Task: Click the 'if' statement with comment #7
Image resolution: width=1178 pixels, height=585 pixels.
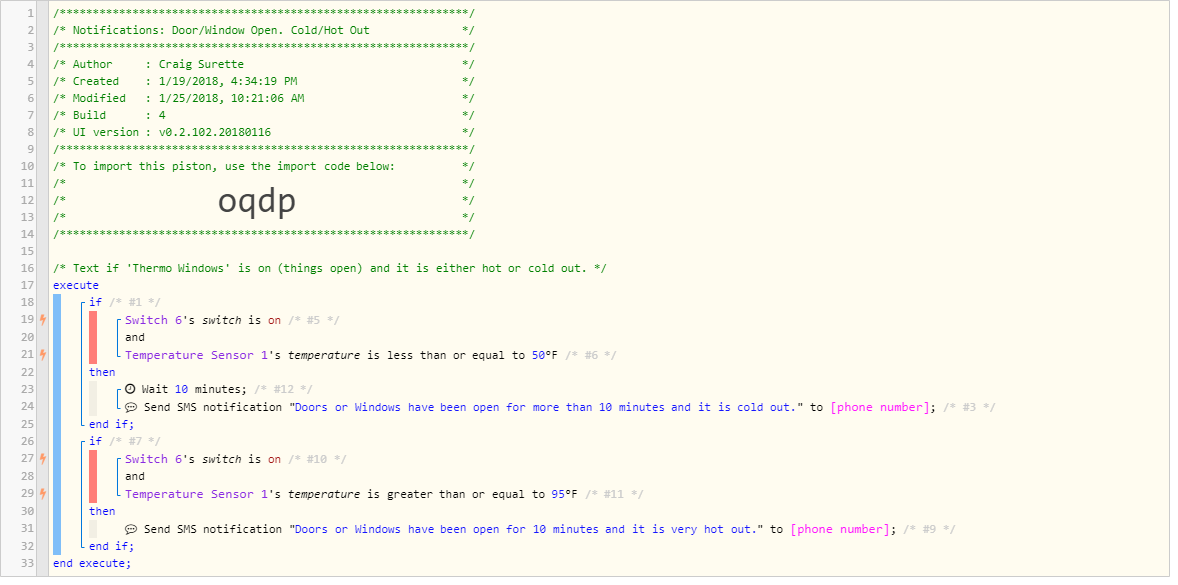Action: pos(95,442)
